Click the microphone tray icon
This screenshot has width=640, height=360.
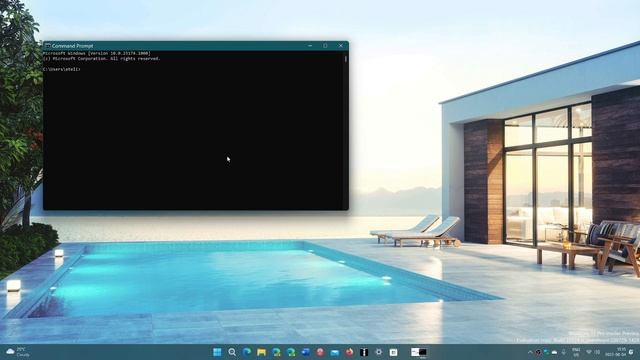[x=564, y=352]
